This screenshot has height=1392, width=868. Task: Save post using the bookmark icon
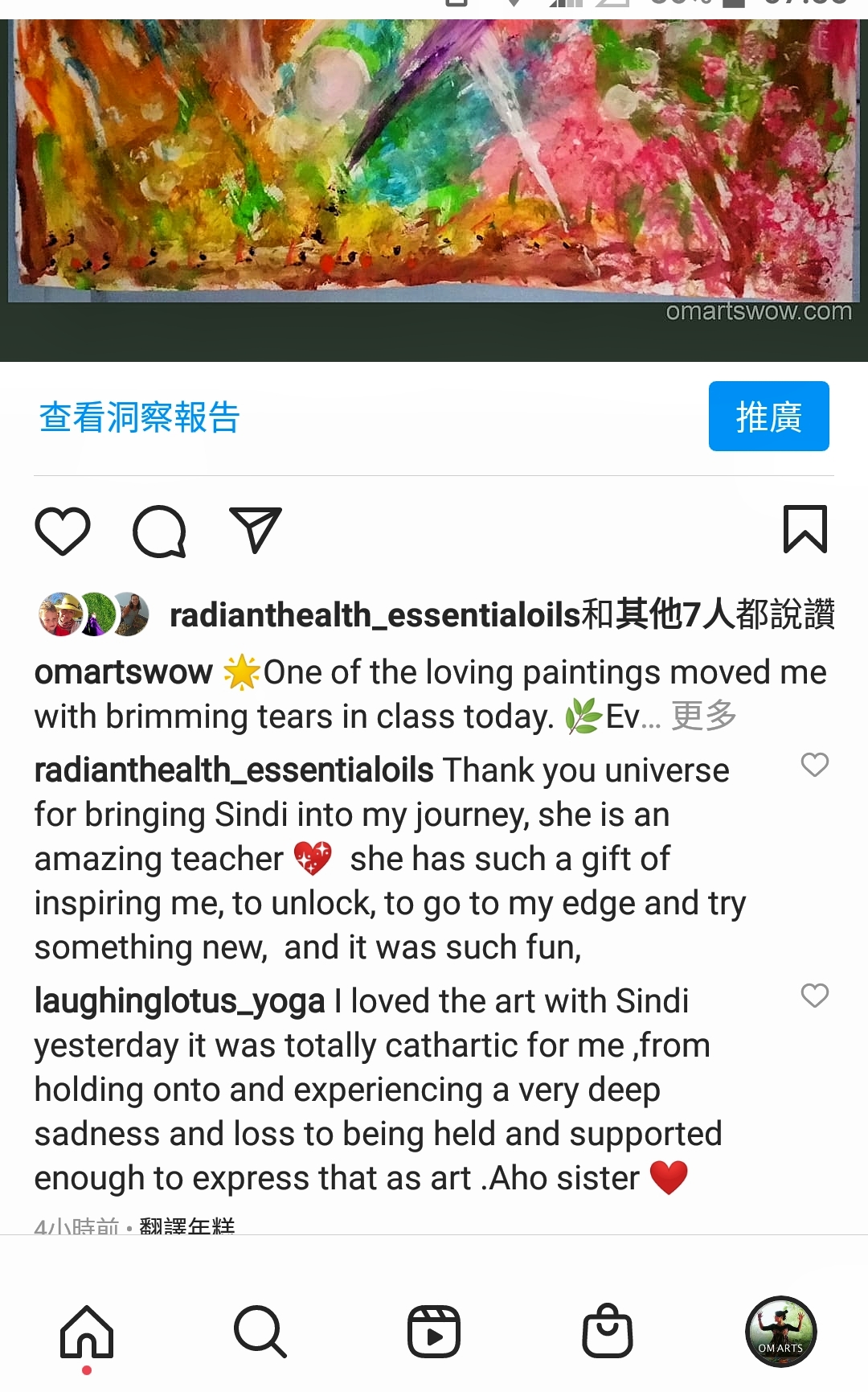pyautogui.click(x=805, y=529)
